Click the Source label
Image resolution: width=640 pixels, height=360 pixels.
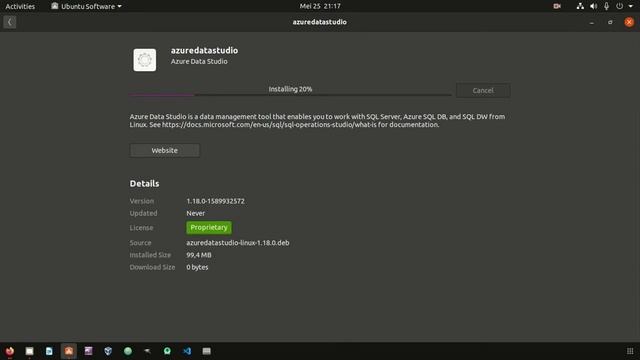pos(140,243)
